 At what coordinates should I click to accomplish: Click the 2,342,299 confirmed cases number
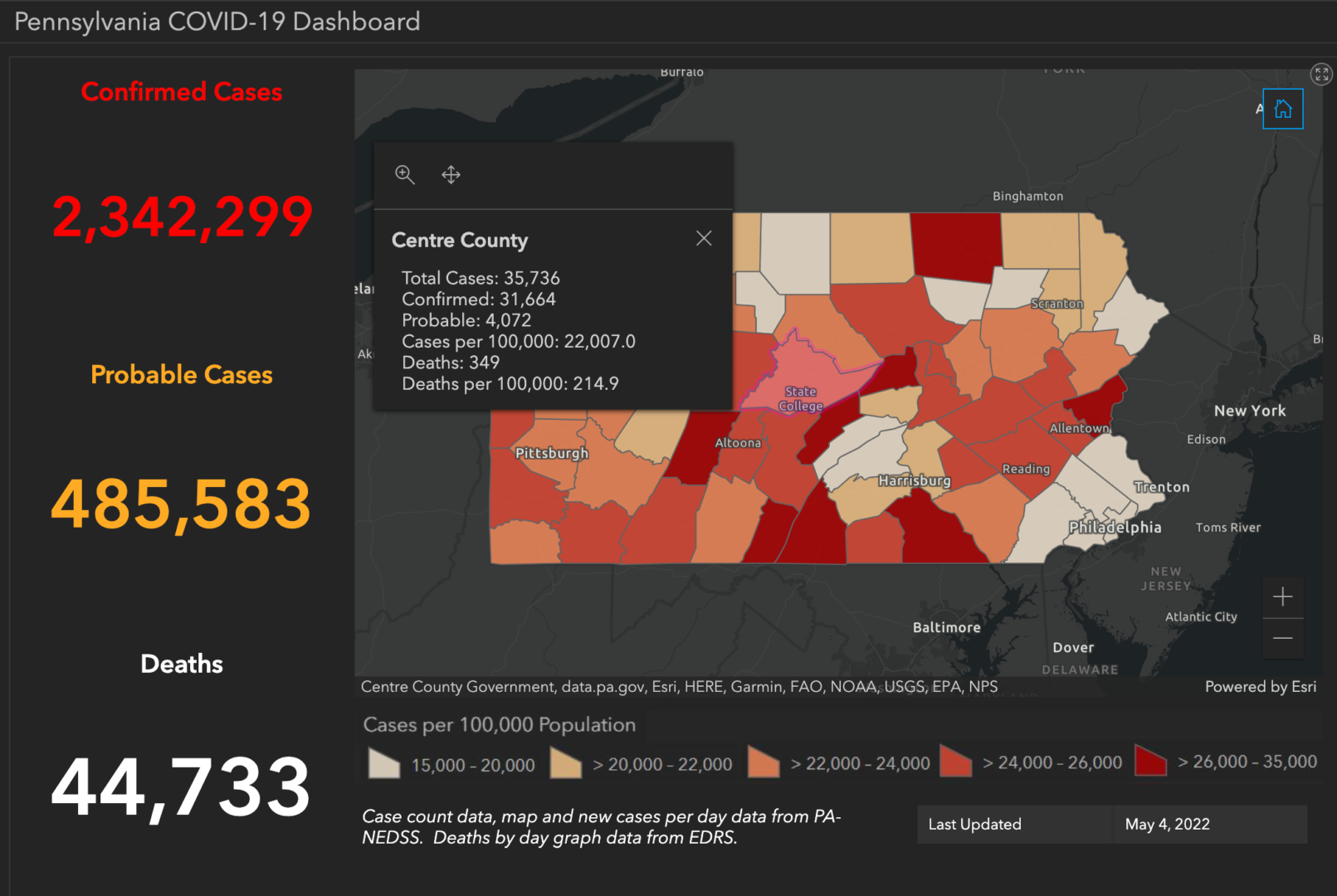point(182,217)
